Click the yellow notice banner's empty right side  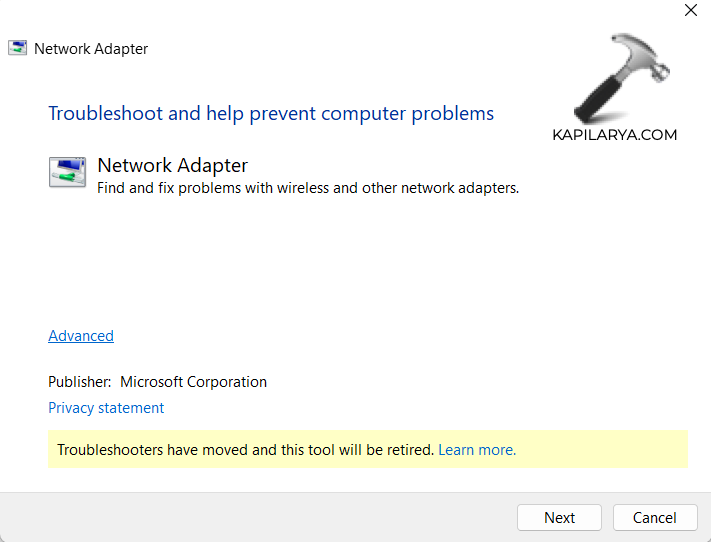click(610, 450)
